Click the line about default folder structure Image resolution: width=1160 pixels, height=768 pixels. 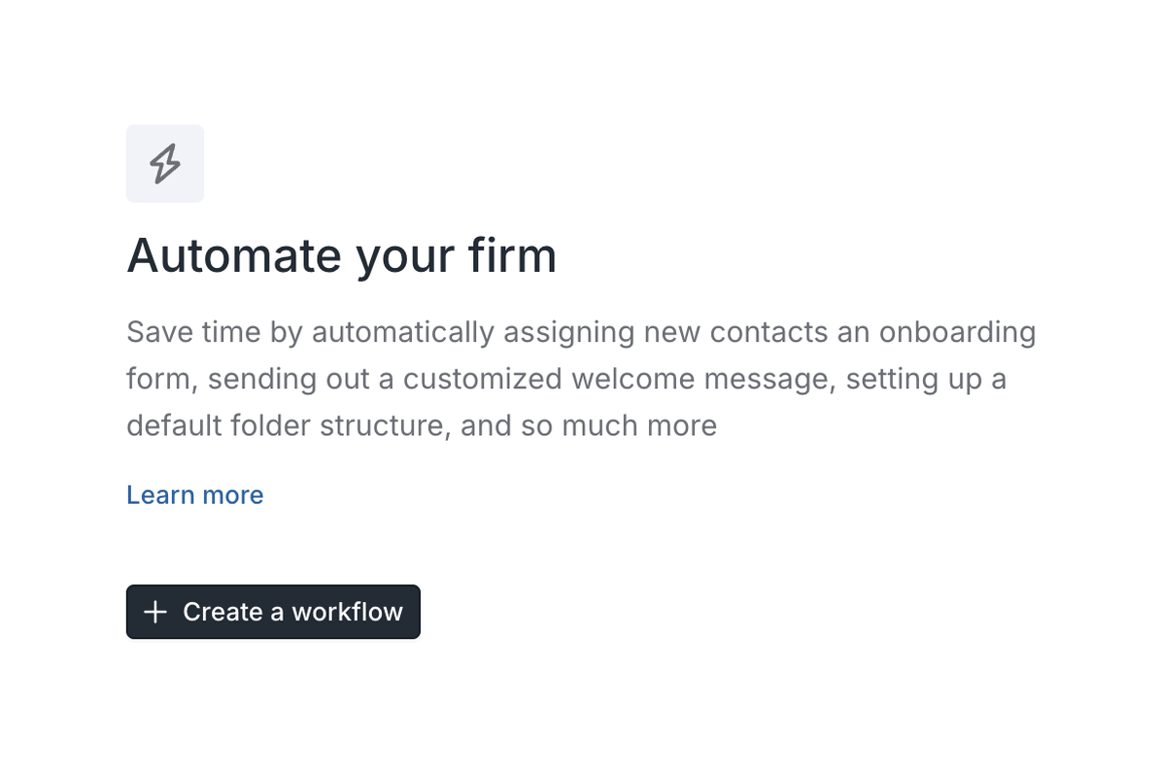click(x=422, y=425)
